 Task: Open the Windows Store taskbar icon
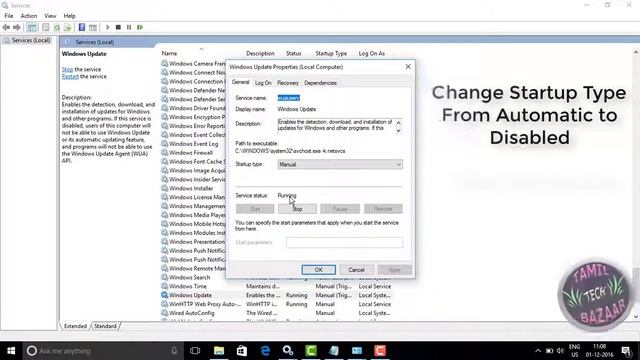(x=242, y=351)
